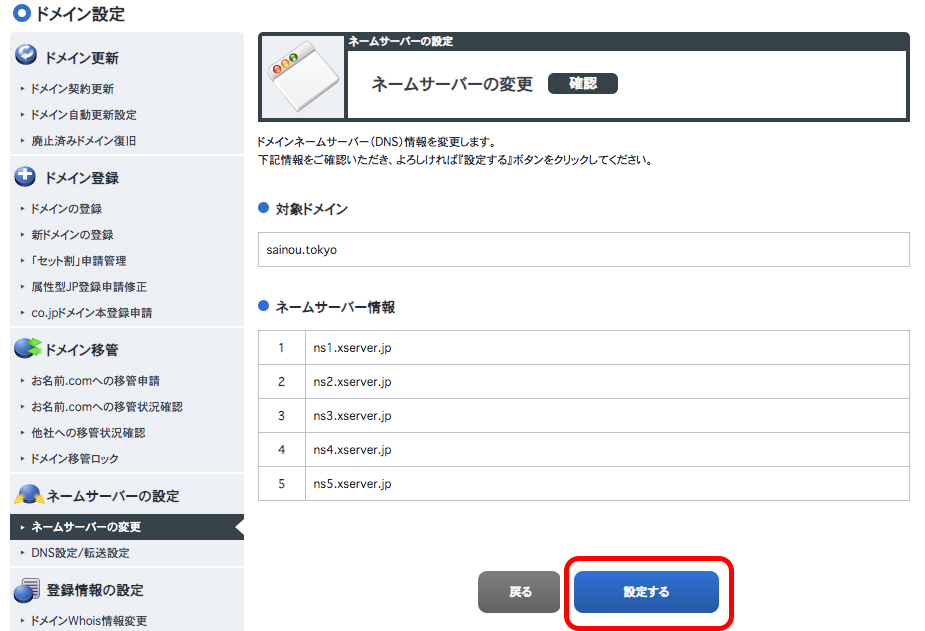Open co.jpドメイン本登録申請 link
925x631 pixels.
pos(91,313)
